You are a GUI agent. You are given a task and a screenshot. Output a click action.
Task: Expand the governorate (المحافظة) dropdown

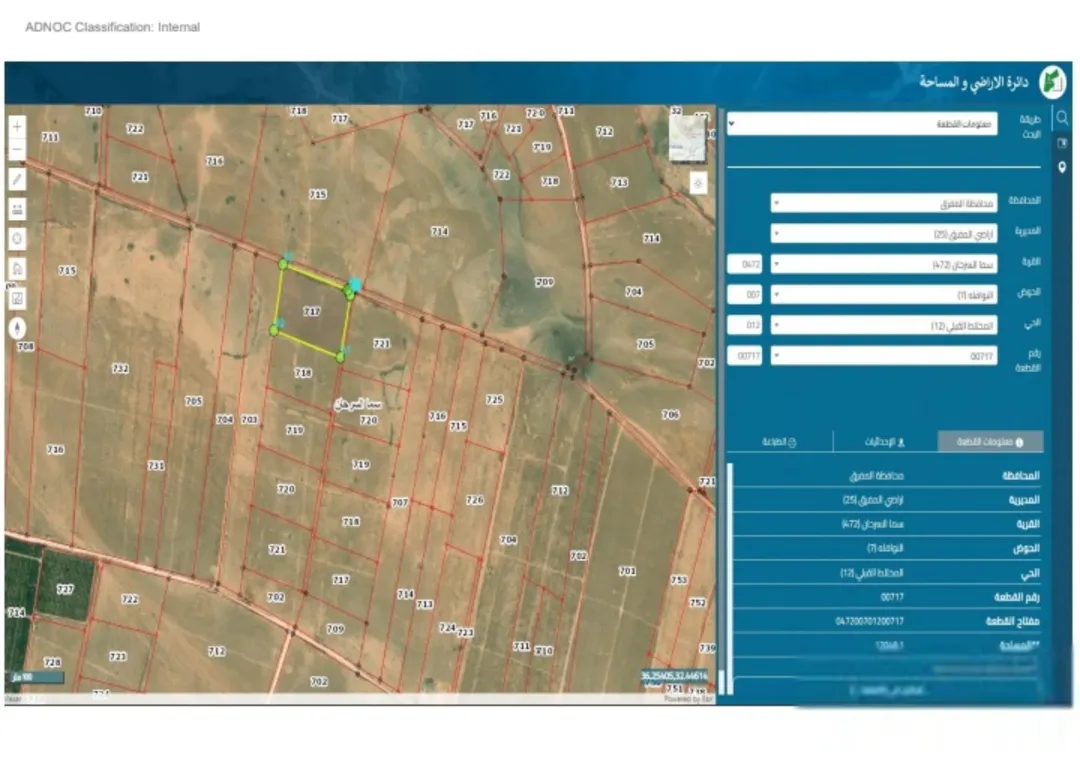pyautogui.click(x=884, y=203)
